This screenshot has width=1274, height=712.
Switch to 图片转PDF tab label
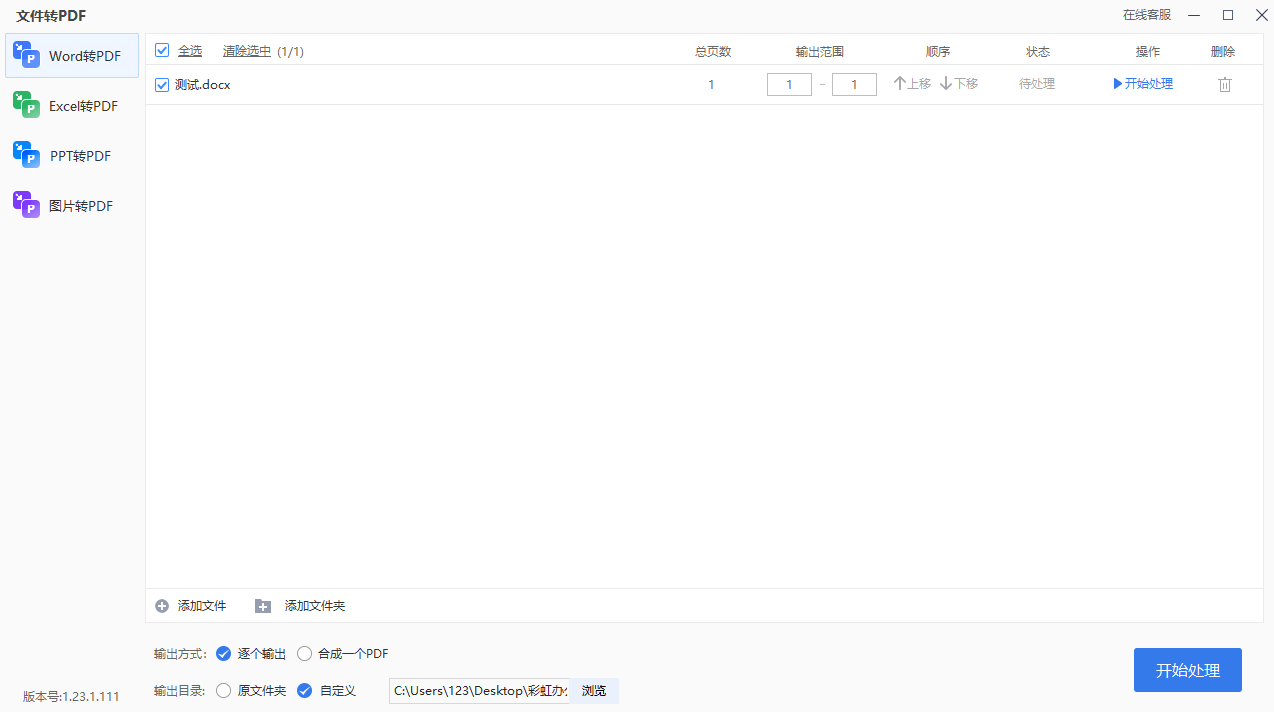(x=81, y=206)
